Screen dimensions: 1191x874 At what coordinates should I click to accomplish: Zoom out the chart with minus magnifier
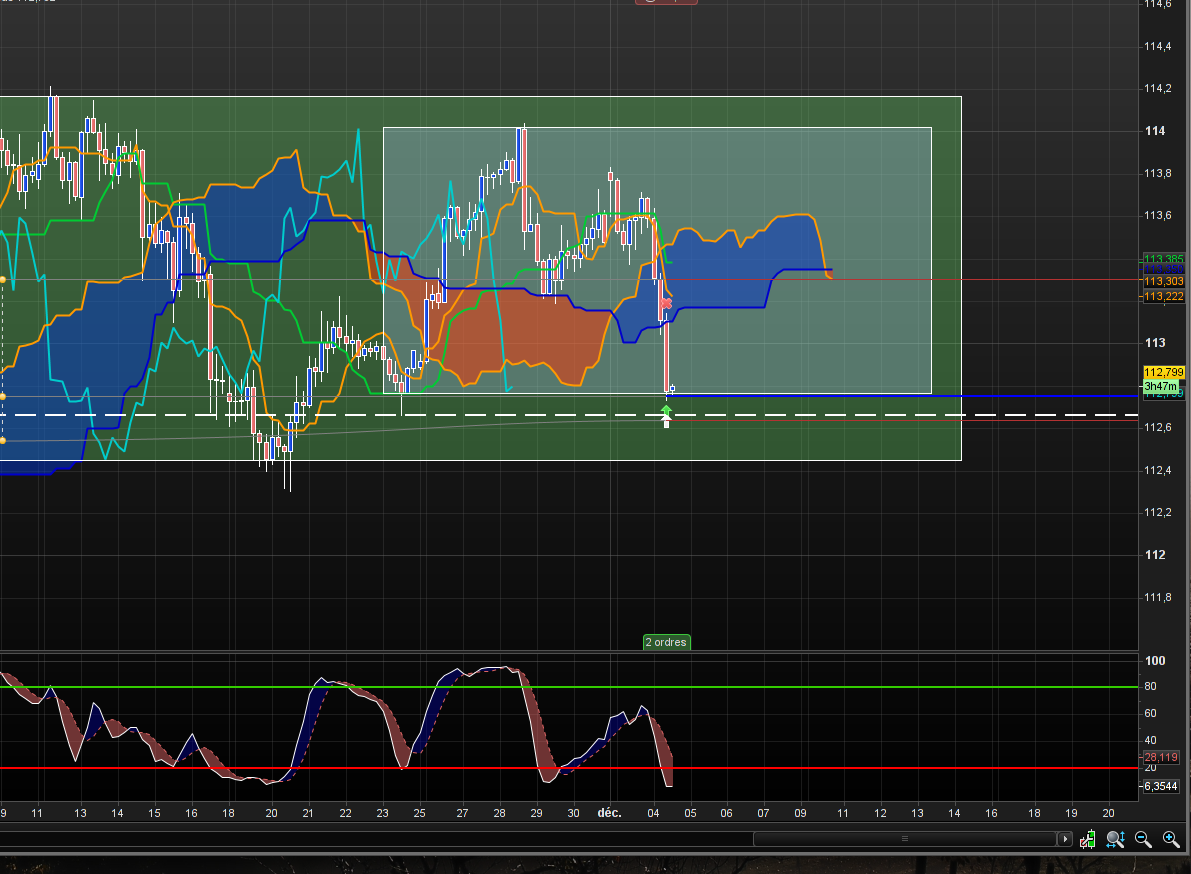point(1143,839)
